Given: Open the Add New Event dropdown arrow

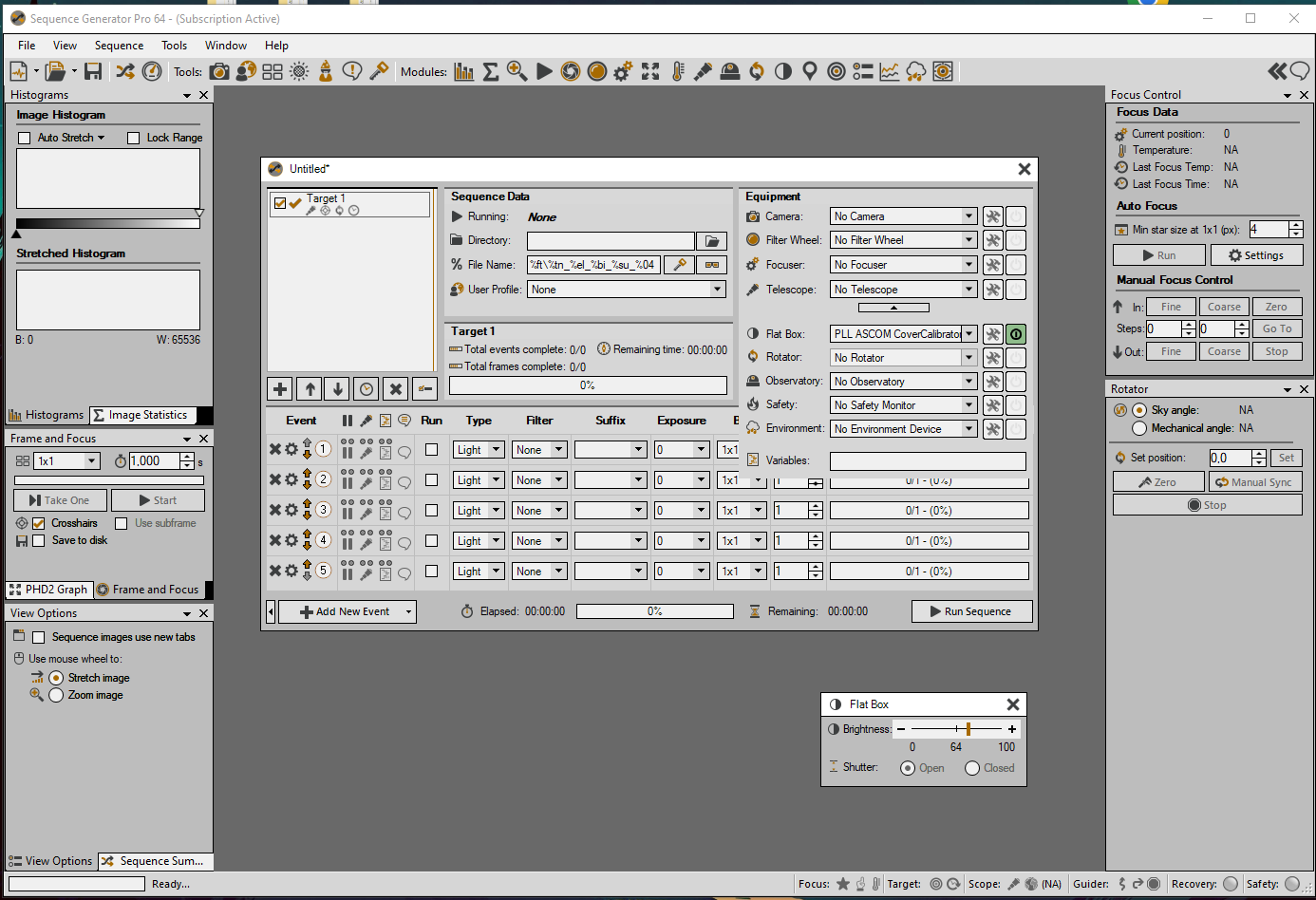Looking at the screenshot, I should coord(409,612).
